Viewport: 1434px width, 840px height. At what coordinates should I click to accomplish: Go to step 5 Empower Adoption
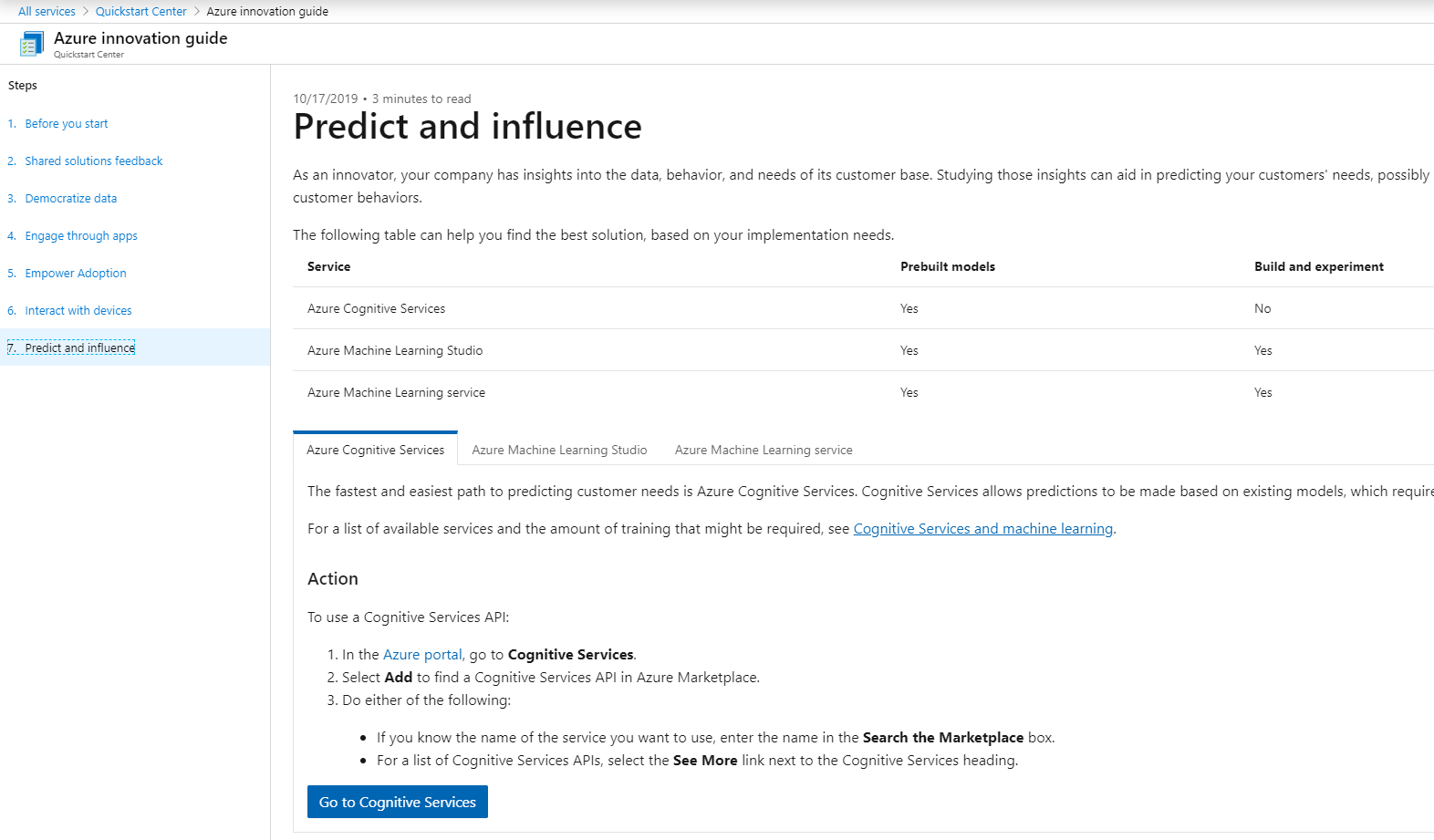pos(76,274)
